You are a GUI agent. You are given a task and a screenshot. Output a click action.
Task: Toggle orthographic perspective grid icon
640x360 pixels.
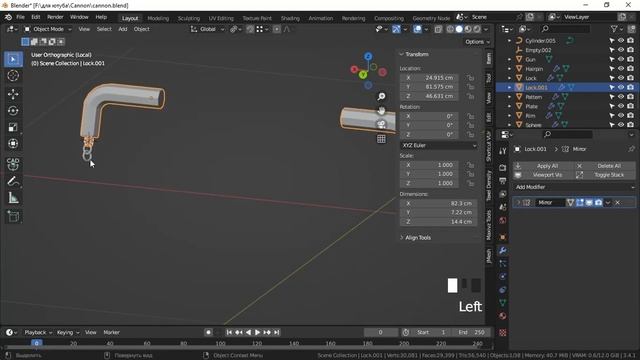(x=381, y=139)
